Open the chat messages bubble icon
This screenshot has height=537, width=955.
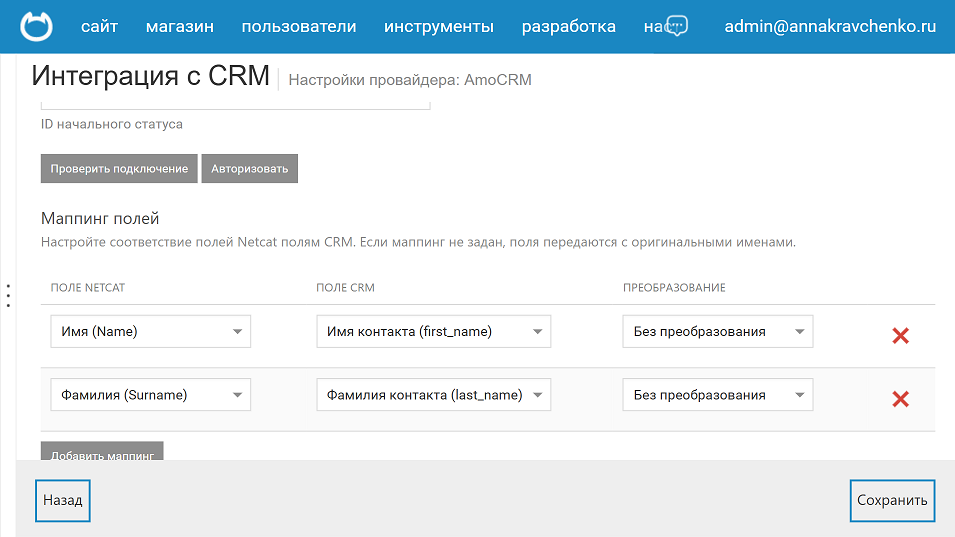point(677,26)
